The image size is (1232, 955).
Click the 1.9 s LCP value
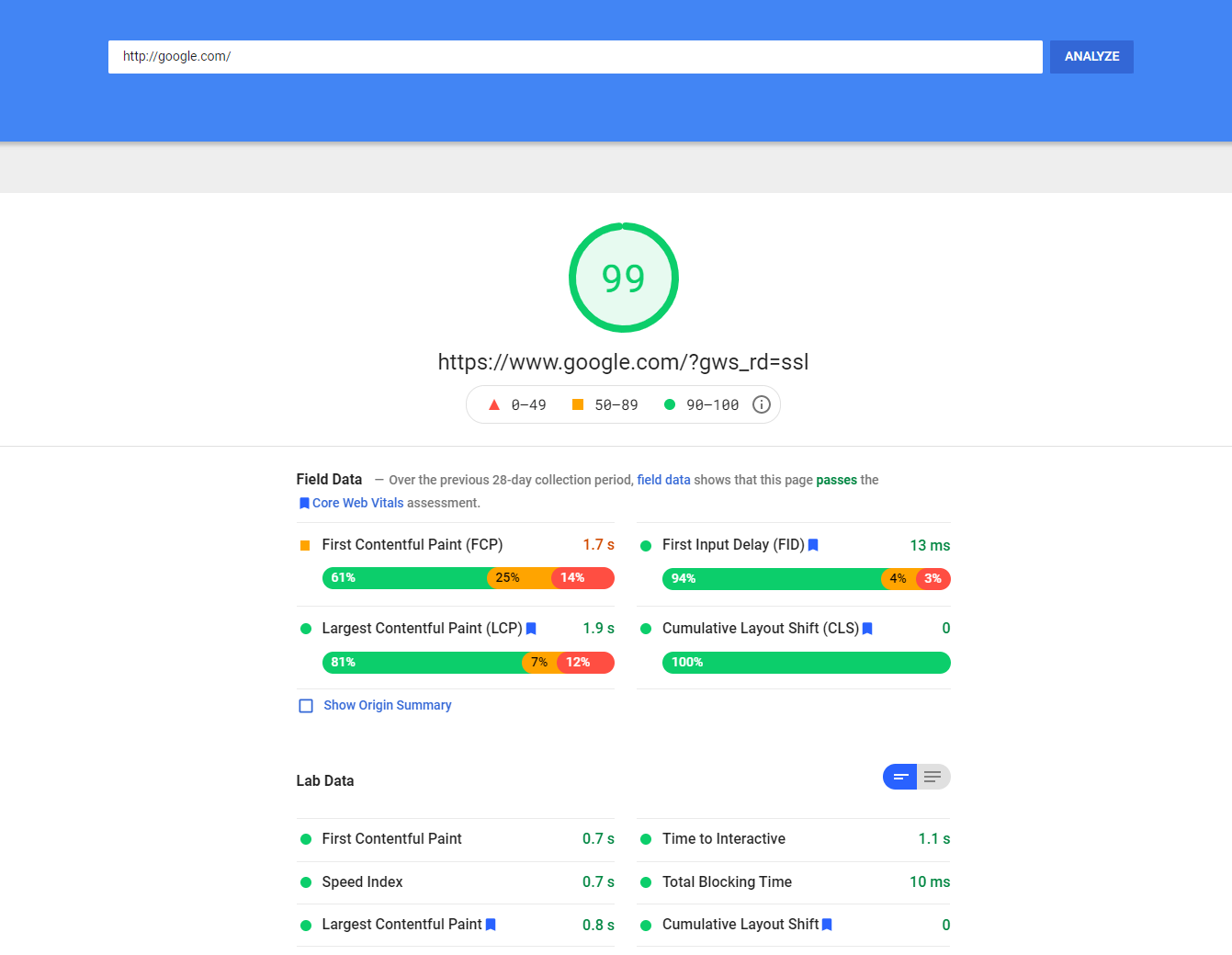[598, 629]
